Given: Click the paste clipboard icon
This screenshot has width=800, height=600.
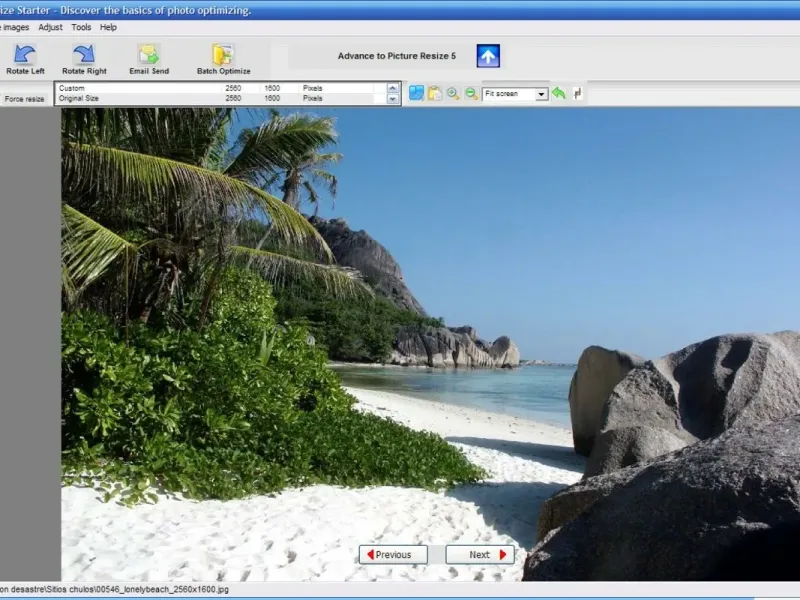Looking at the screenshot, I should (435, 93).
